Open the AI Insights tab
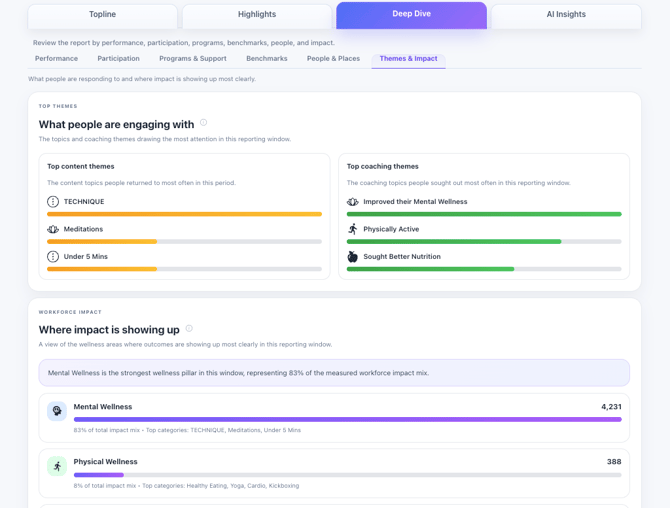The height and width of the screenshot is (508, 670). click(566, 16)
